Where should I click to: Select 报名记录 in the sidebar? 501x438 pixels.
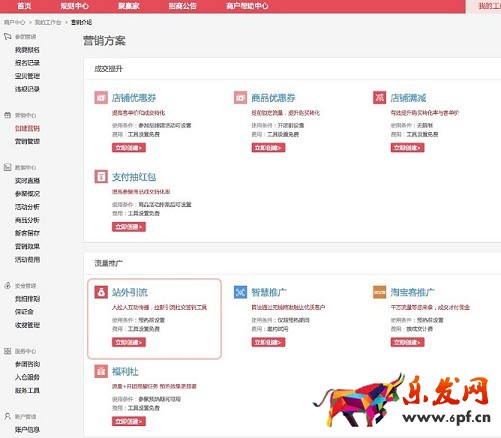click(x=27, y=63)
